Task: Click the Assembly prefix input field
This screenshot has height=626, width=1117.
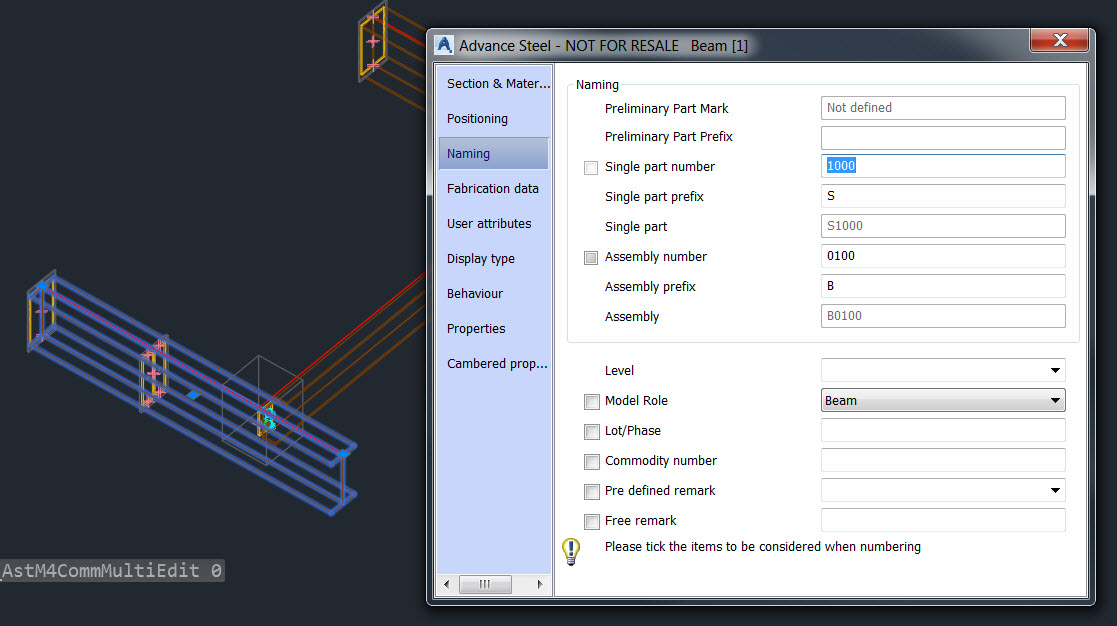Action: [942, 286]
